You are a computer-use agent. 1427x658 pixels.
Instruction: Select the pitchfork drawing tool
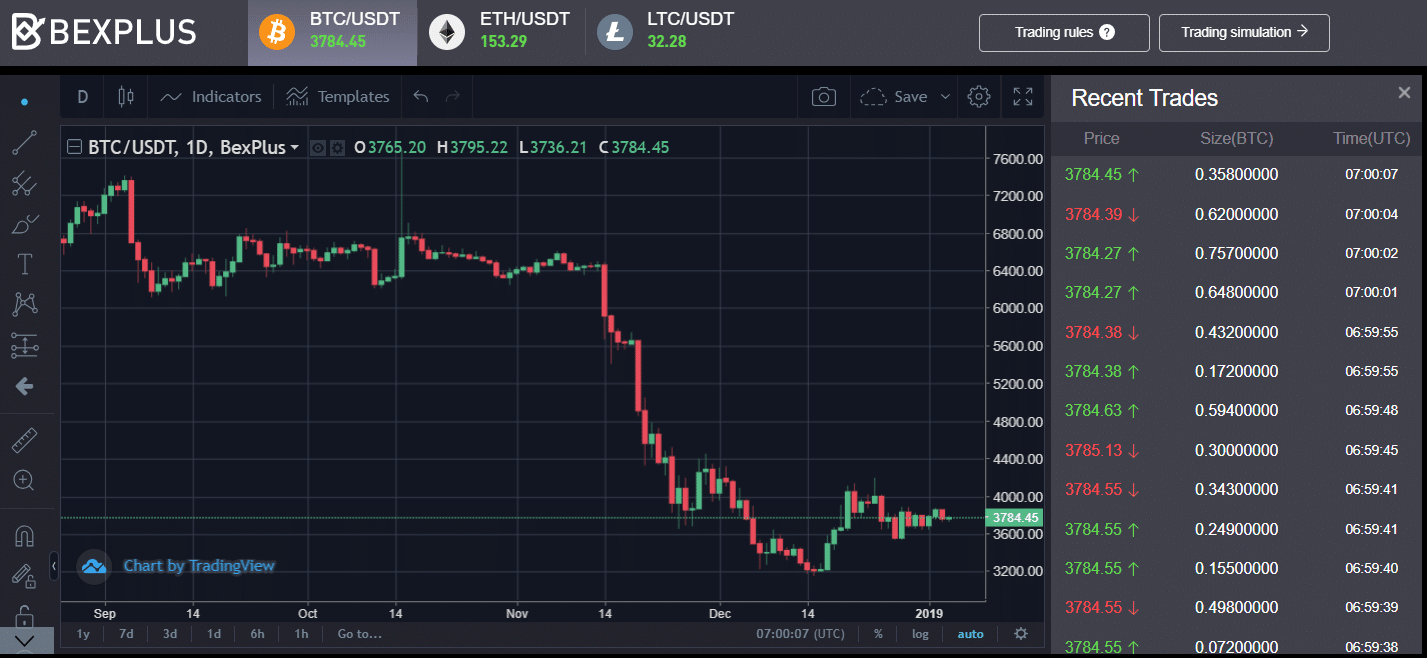tap(24, 183)
